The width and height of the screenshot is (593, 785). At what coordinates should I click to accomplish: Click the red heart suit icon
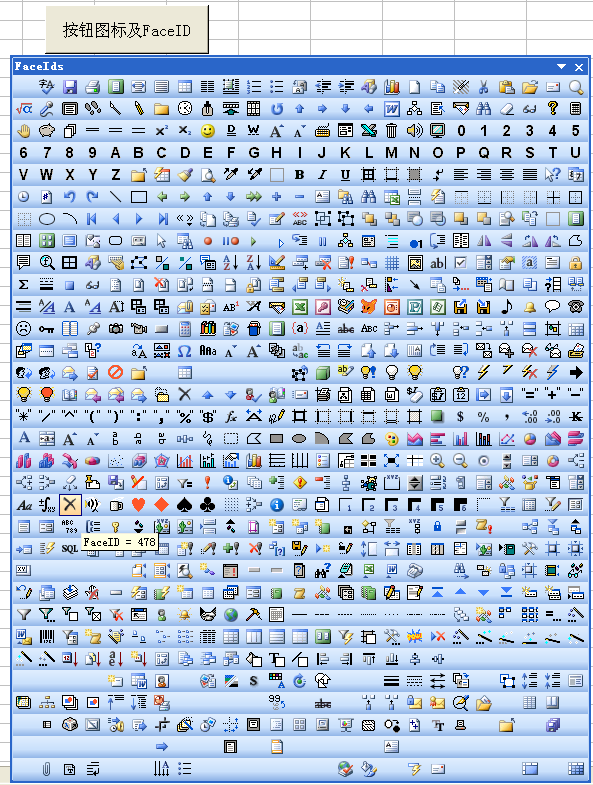click(x=139, y=505)
